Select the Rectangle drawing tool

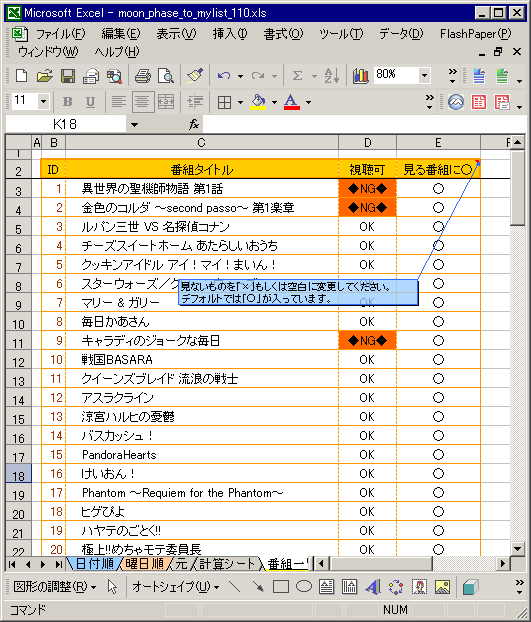[280, 586]
